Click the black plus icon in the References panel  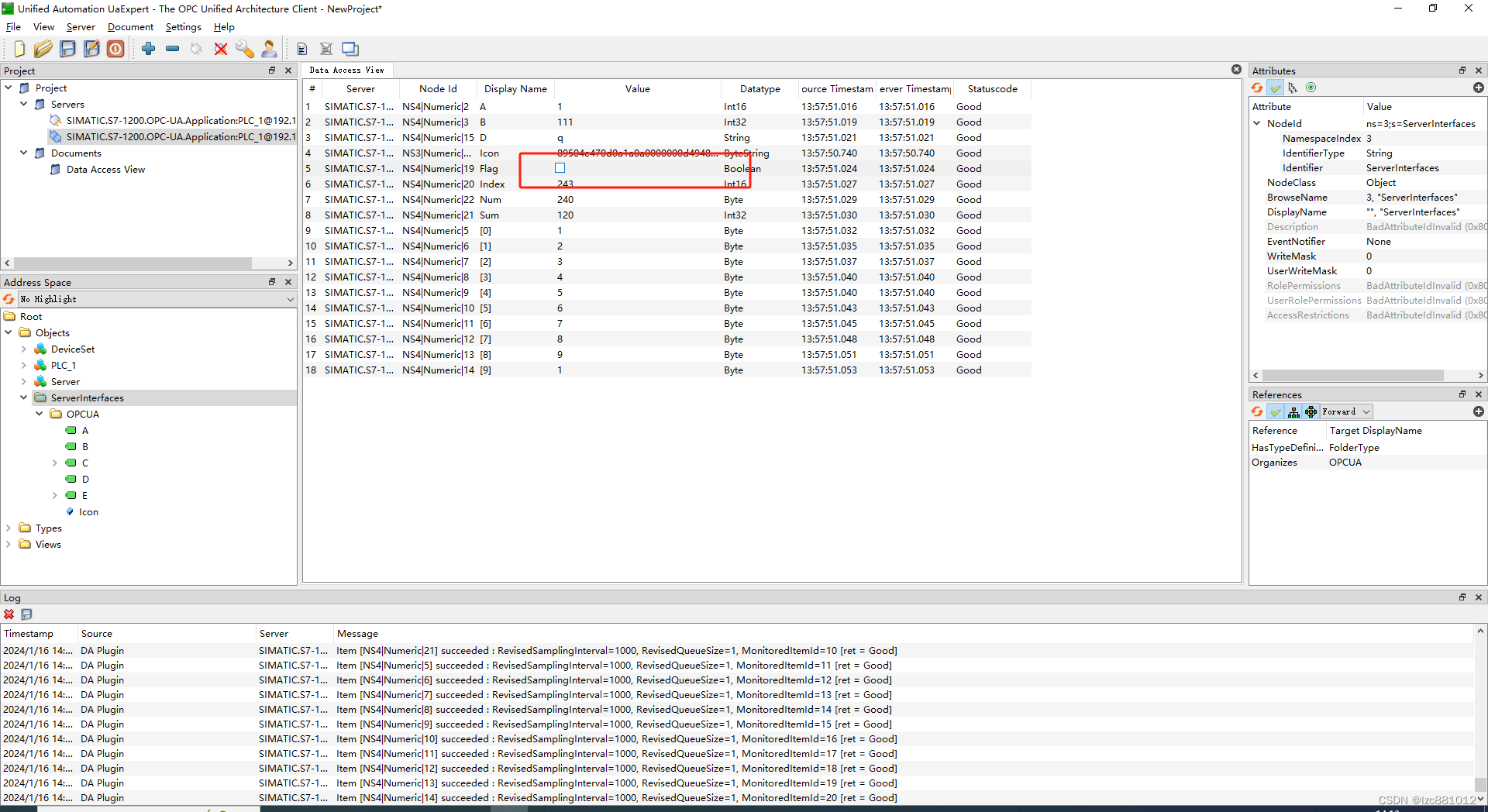[x=1478, y=411]
